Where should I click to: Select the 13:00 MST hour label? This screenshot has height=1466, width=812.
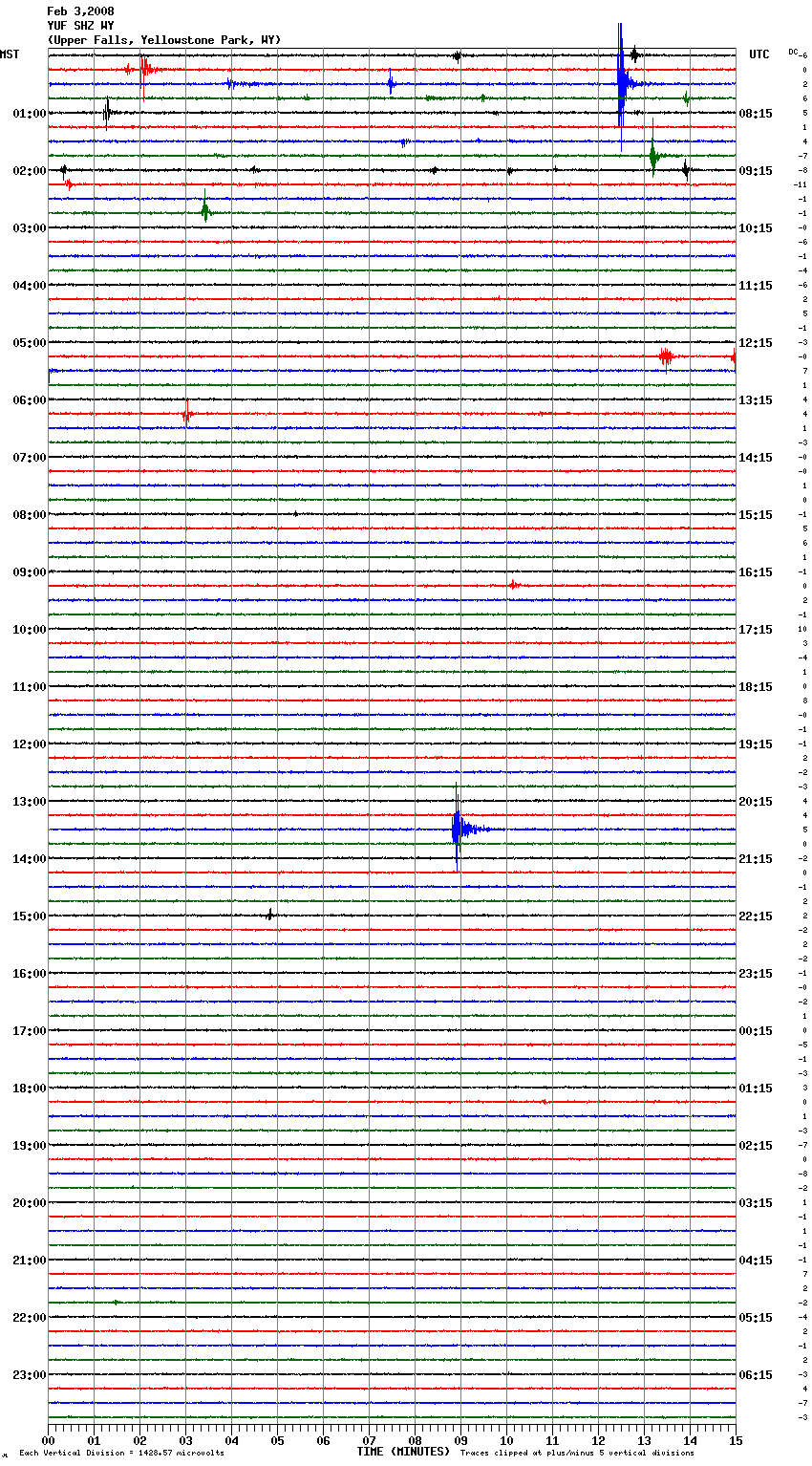(x=30, y=802)
